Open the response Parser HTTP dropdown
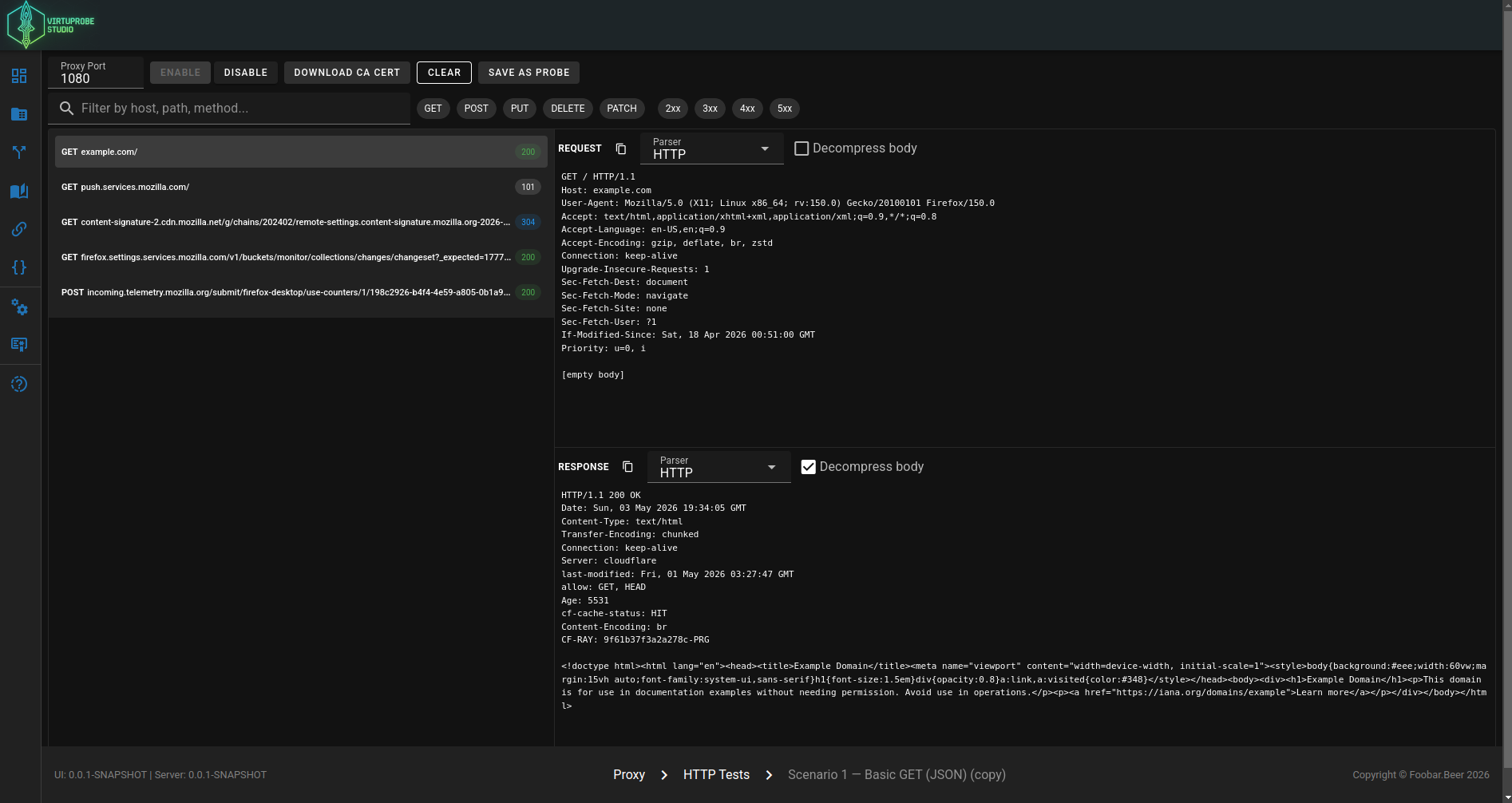 [718, 467]
